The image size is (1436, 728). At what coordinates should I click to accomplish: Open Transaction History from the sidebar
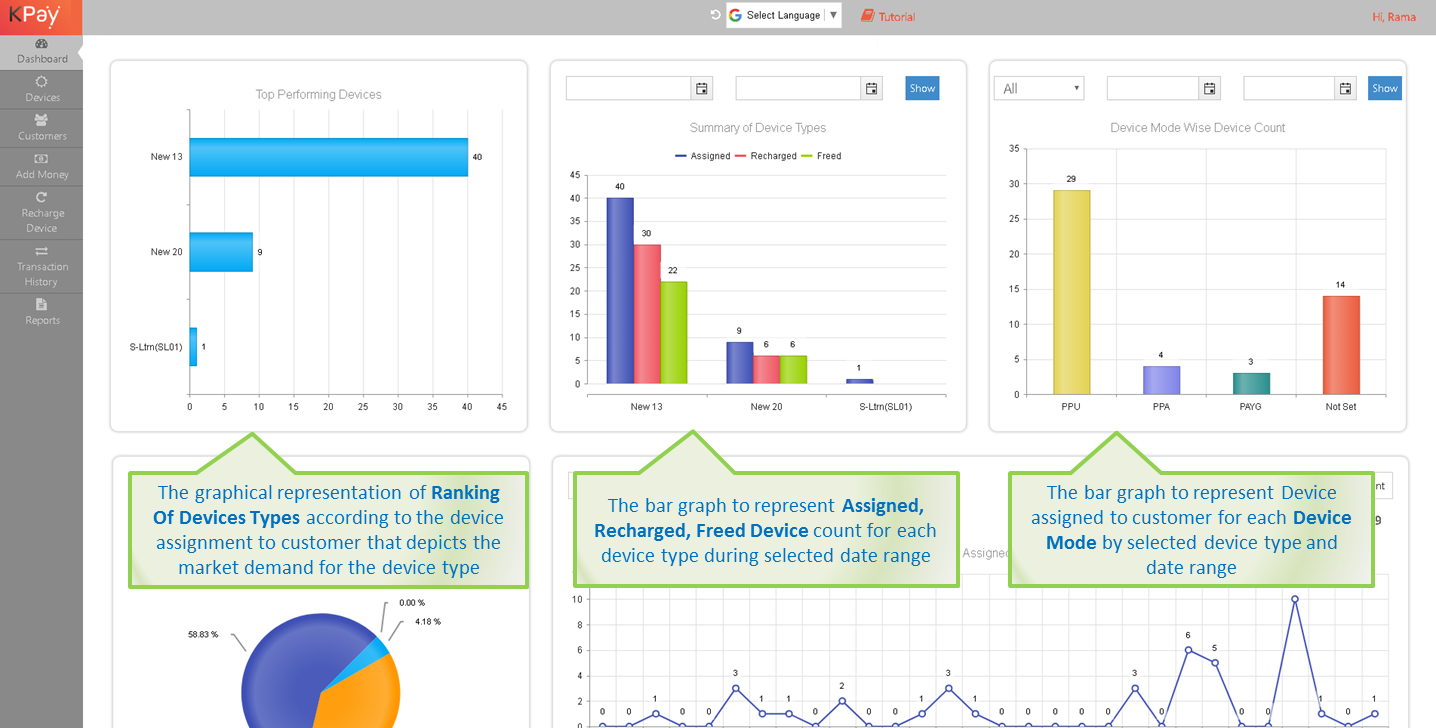click(x=41, y=267)
